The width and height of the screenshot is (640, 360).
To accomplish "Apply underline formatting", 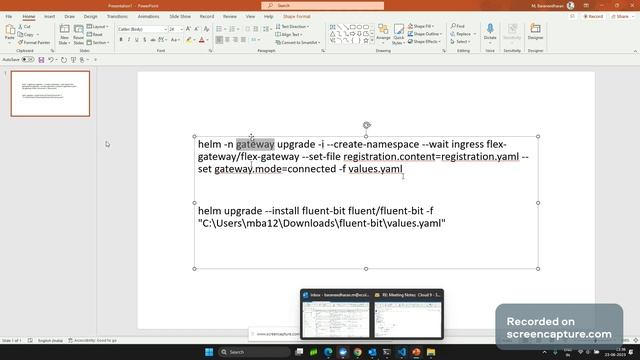I will click(x=137, y=40).
